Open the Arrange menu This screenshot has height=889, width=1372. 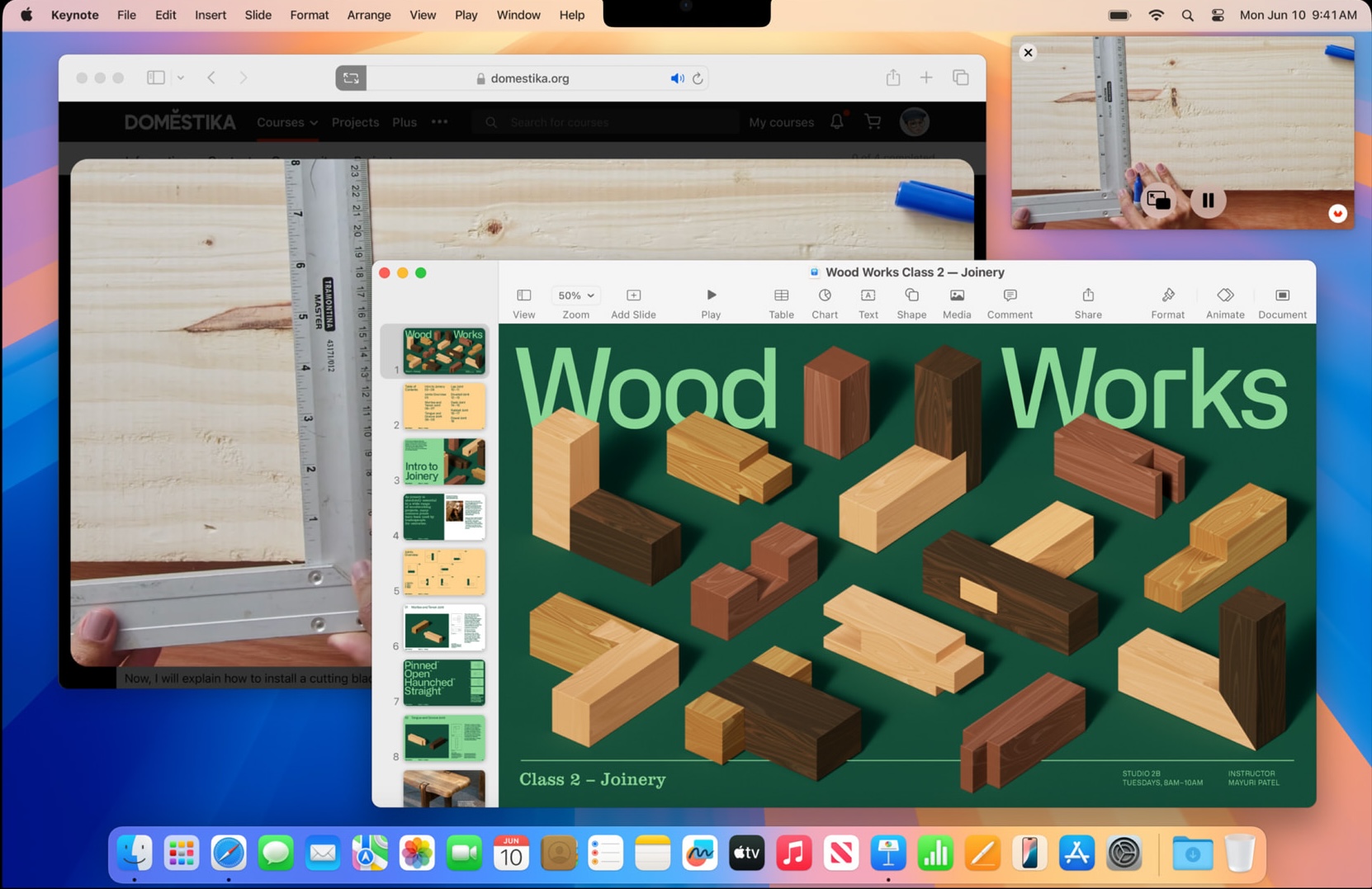368,14
